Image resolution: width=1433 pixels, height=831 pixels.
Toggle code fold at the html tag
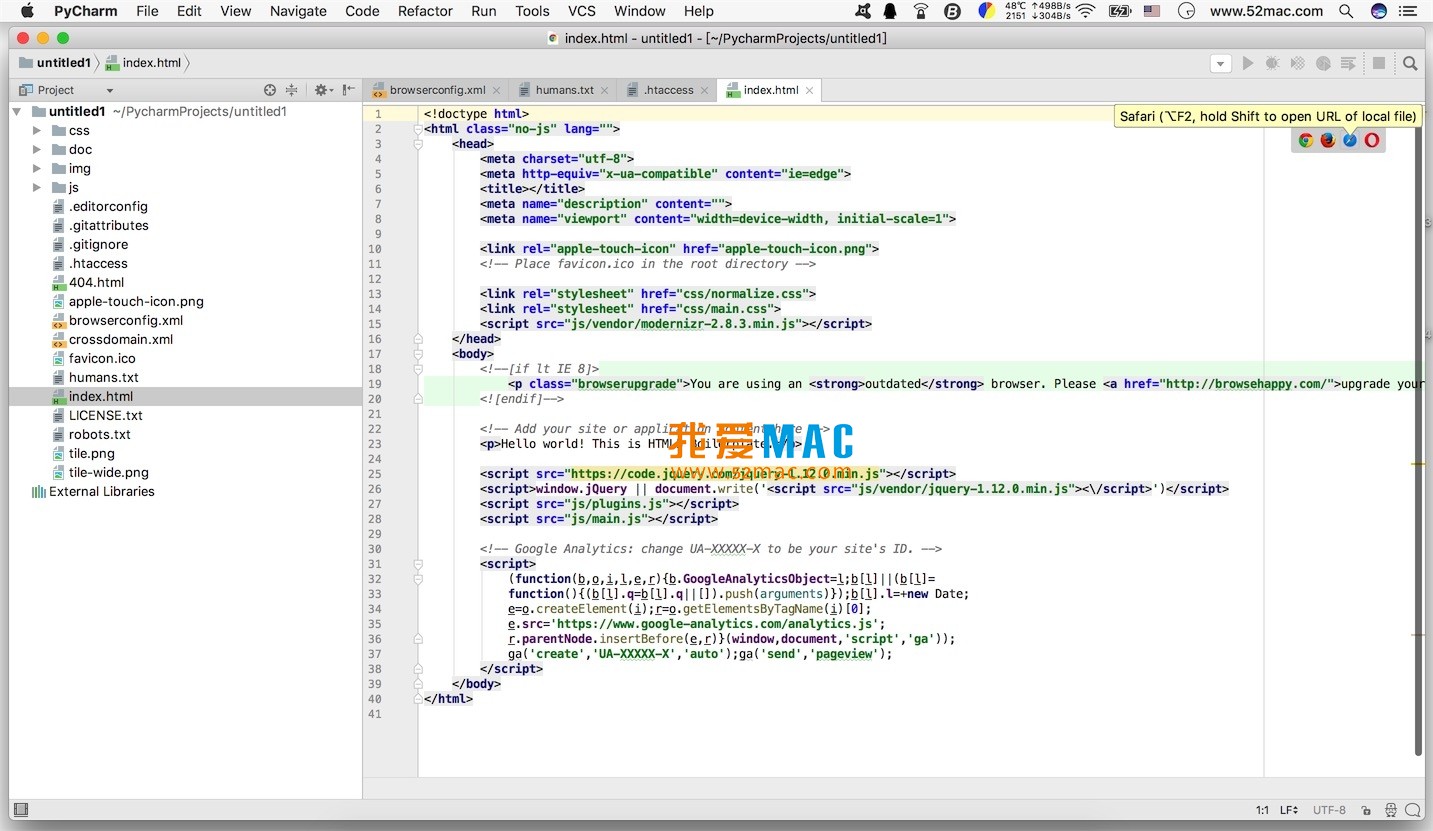point(418,129)
